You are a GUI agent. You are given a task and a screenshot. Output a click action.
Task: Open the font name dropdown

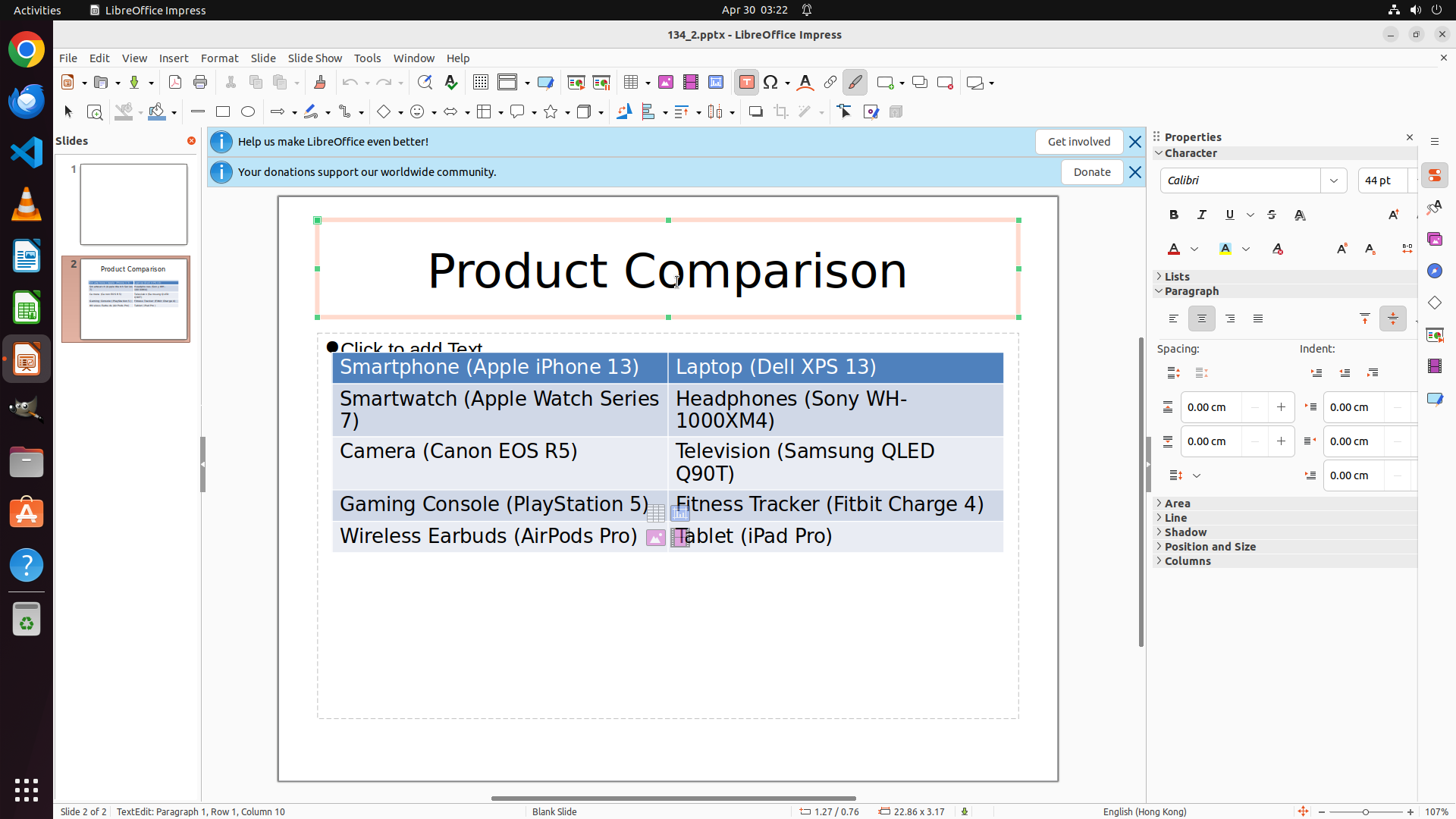(1334, 180)
